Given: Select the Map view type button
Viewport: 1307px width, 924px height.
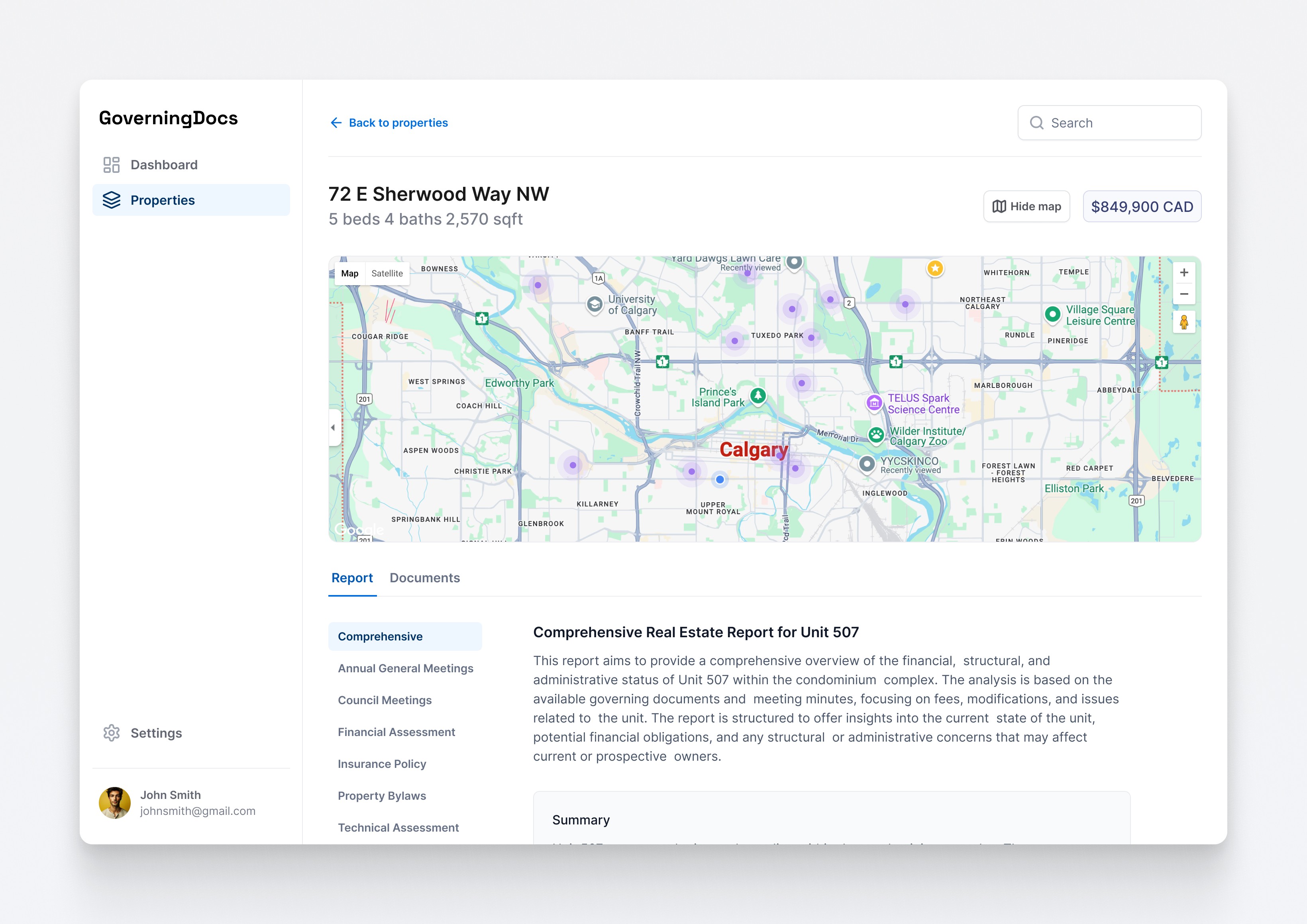Looking at the screenshot, I should point(349,274).
